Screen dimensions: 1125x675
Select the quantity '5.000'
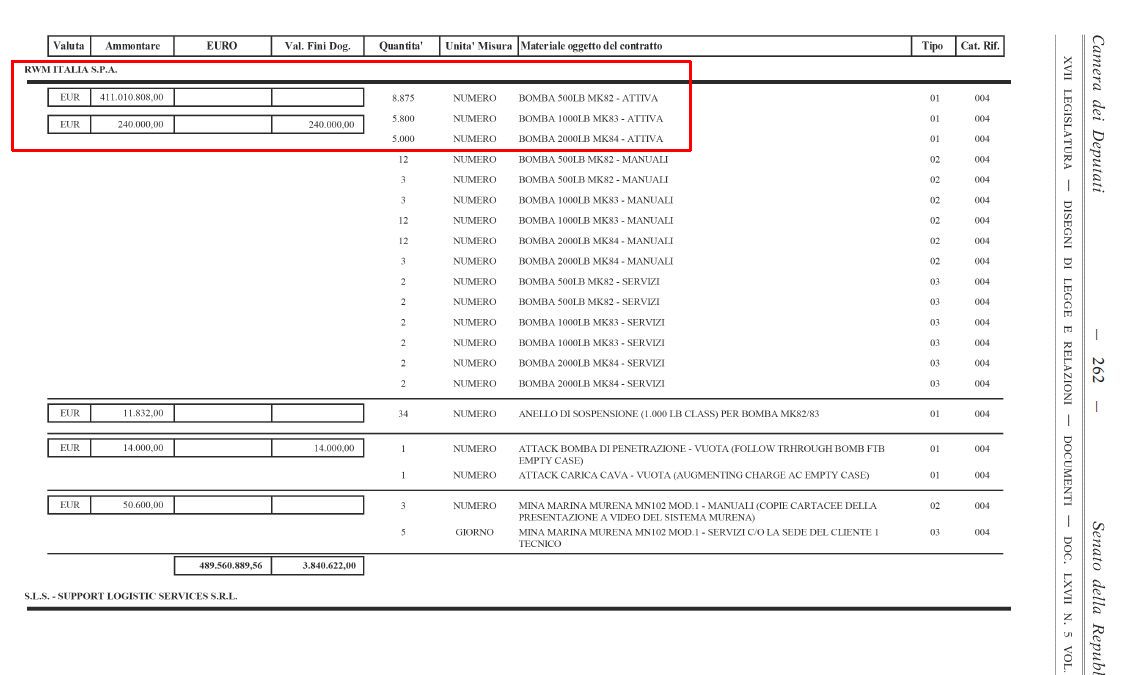(x=403, y=138)
